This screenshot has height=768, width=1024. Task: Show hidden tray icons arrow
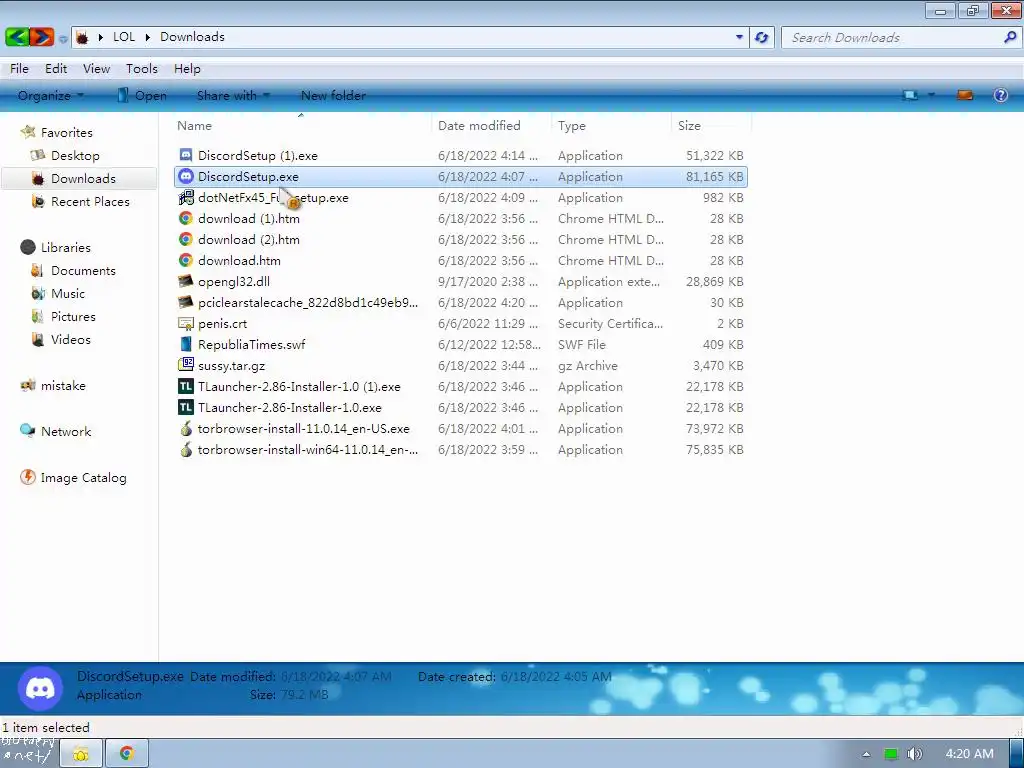pos(866,754)
